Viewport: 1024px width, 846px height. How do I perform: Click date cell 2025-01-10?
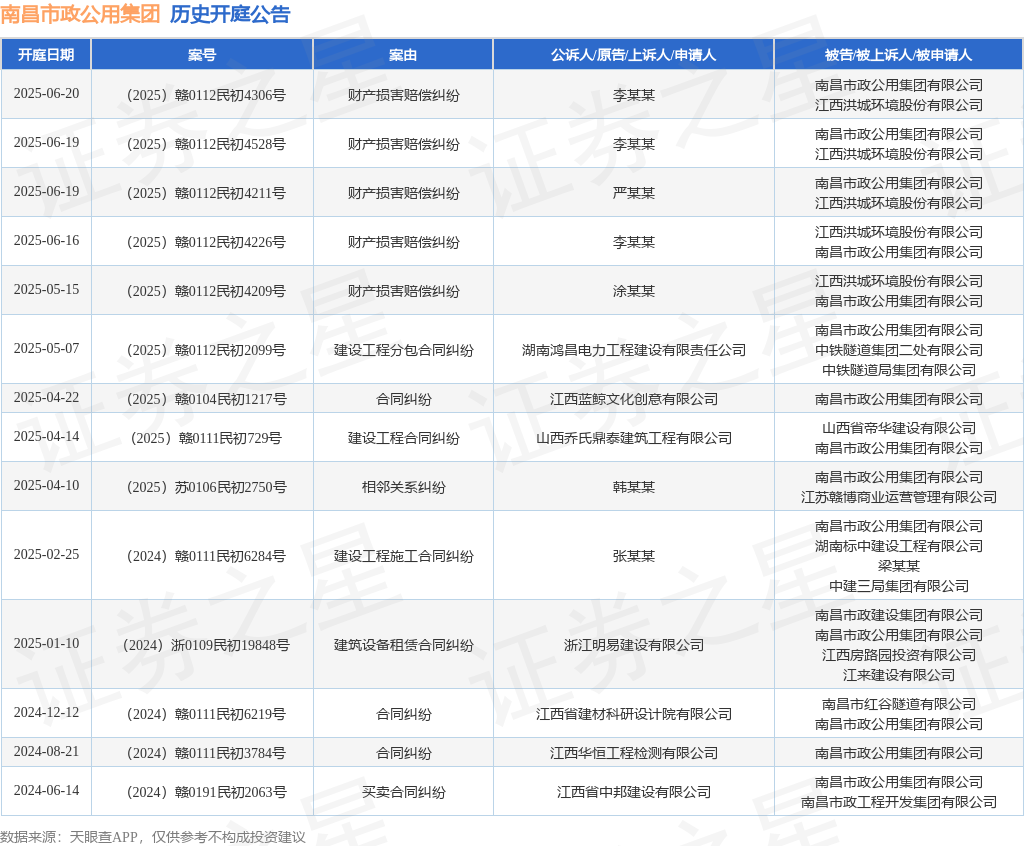[x=46, y=643]
